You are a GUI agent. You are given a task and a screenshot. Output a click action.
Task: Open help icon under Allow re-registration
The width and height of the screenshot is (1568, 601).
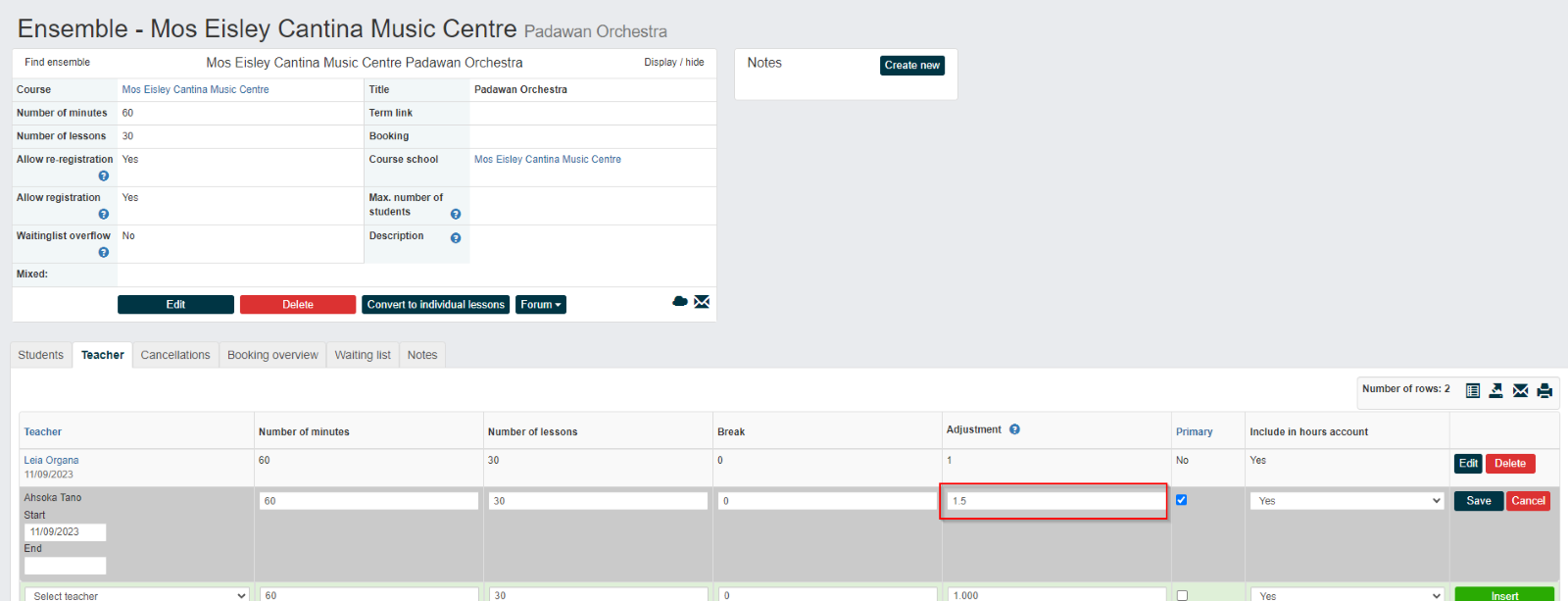(x=103, y=176)
